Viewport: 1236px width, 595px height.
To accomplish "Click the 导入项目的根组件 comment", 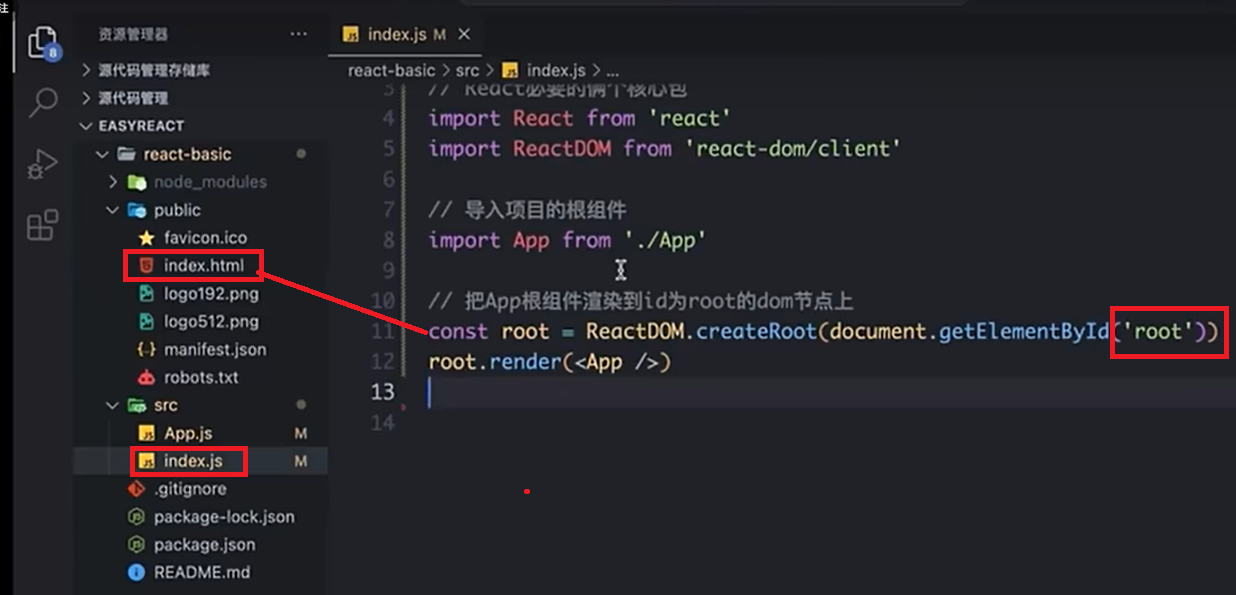I will click(x=546, y=210).
